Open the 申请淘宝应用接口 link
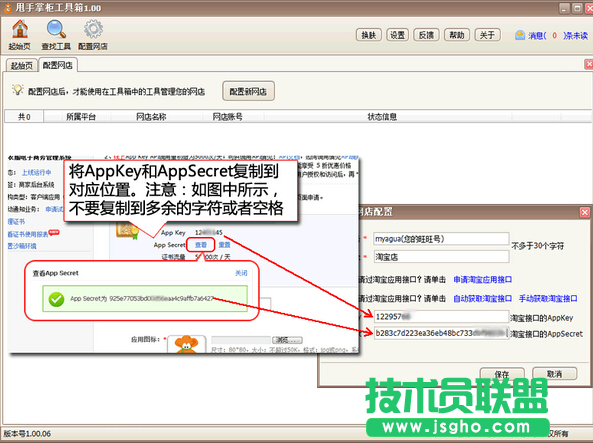This screenshot has height=443, width=593. click(483, 280)
